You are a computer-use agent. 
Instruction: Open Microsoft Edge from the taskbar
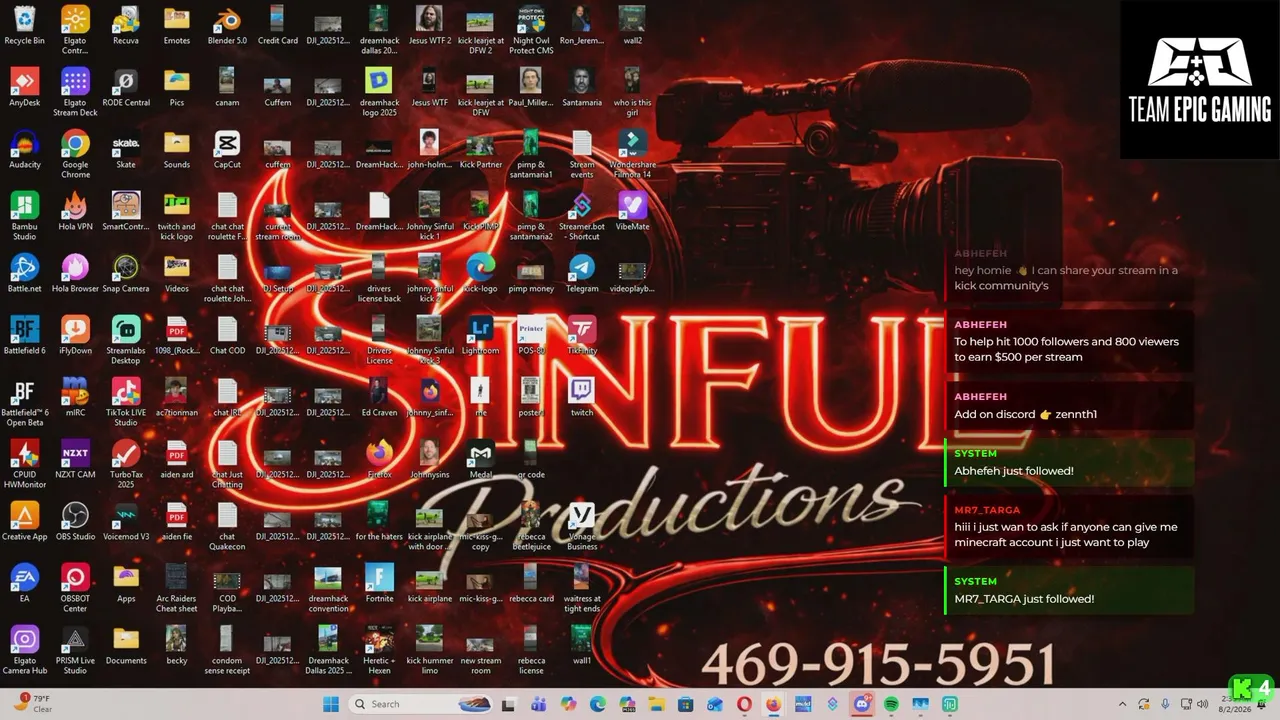click(598, 704)
